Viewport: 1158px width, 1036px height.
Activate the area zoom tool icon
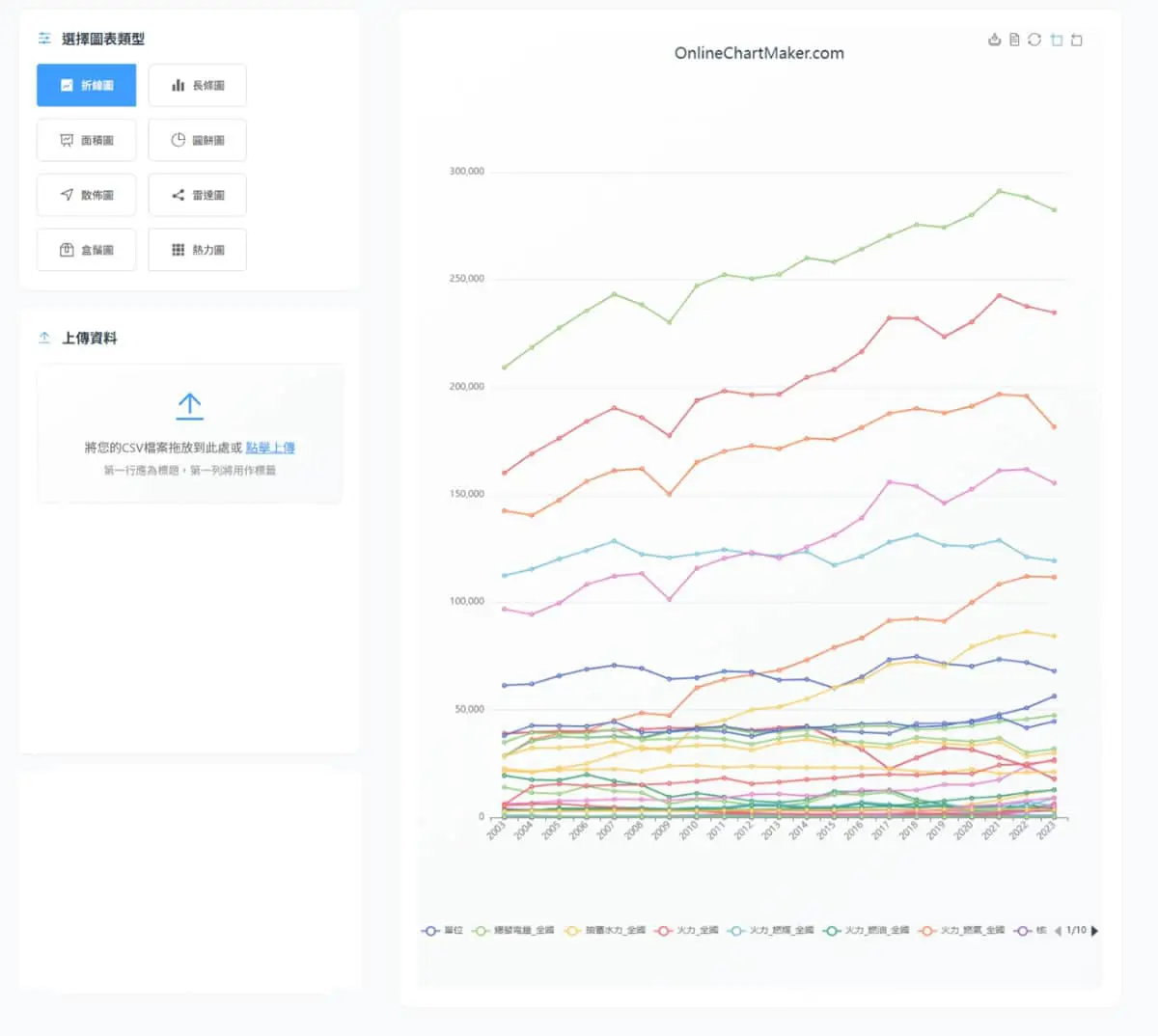tap(1057, 40)
